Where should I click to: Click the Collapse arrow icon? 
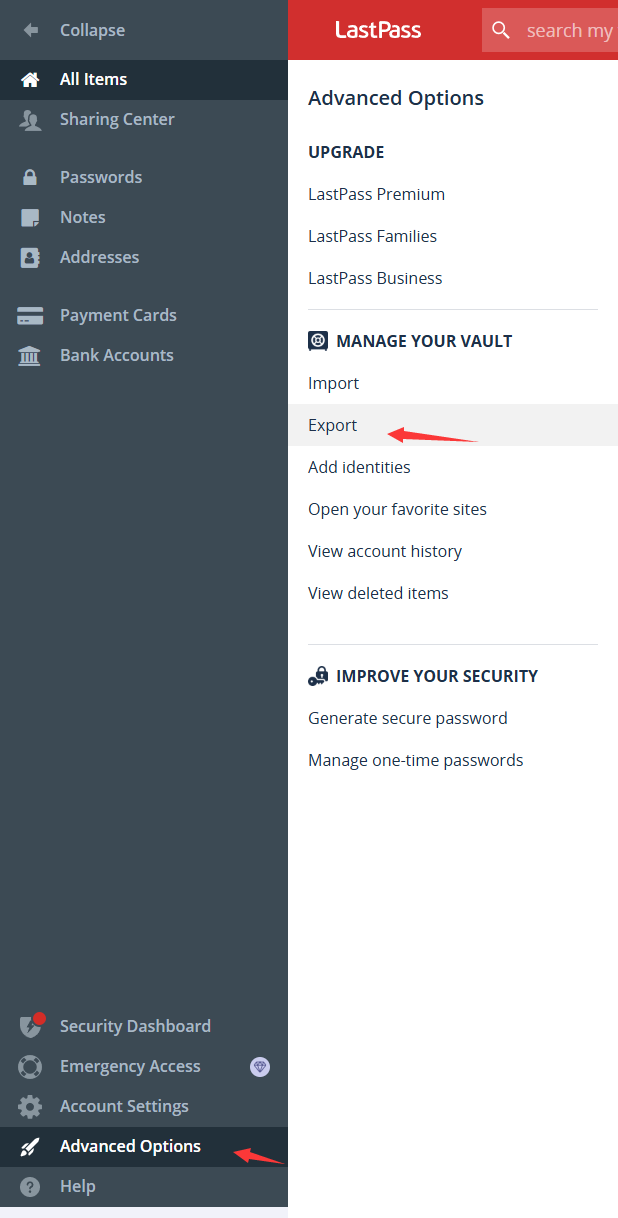click(x=31, y=30)
